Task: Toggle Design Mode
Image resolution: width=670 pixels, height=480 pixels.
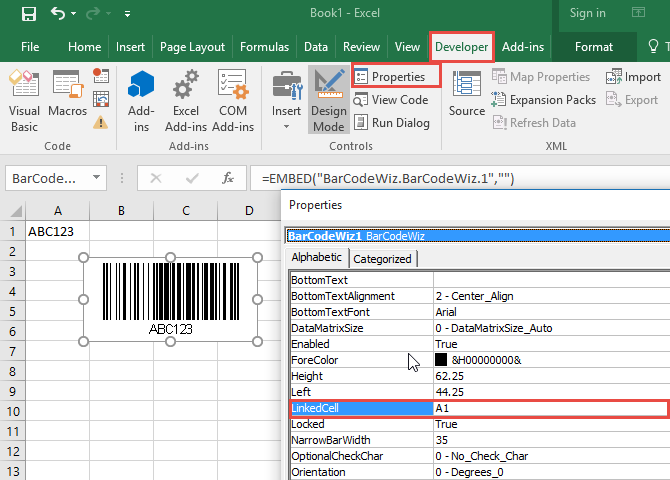Action: click(x=329, y=100)
